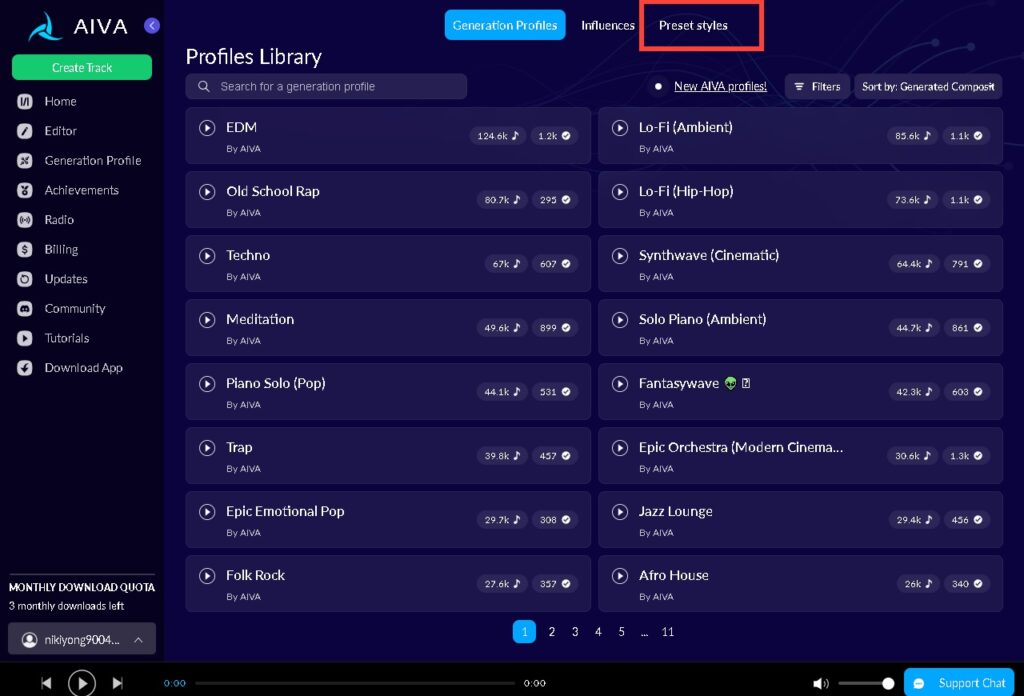Open the Filters panel

[x=817, y=86]
